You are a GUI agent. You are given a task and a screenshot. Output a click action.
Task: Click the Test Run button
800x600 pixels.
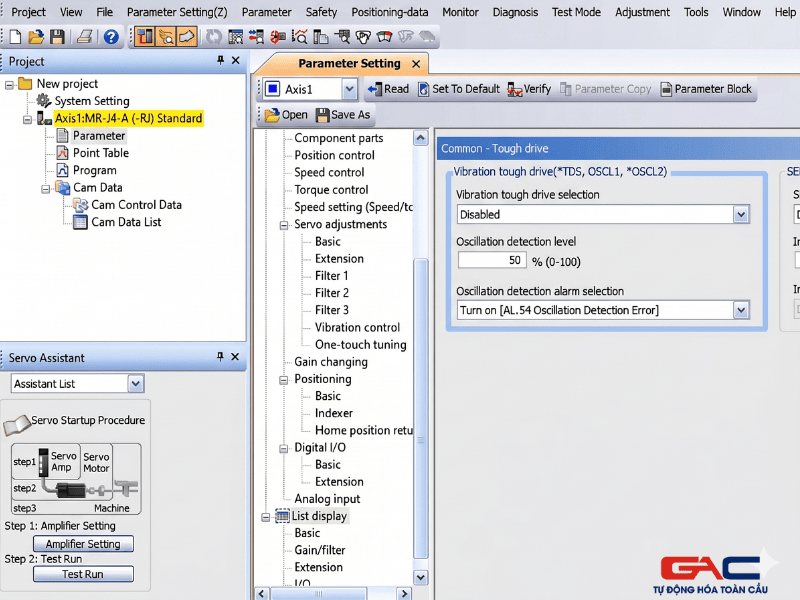[83, 574]
